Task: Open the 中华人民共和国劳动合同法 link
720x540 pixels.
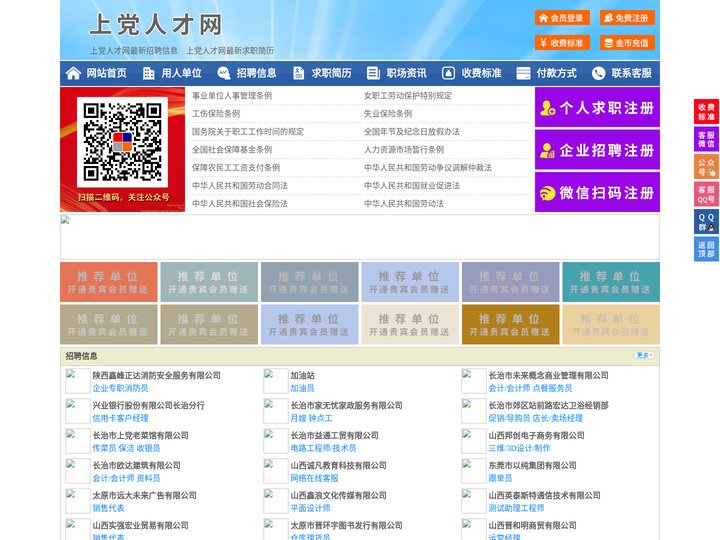Action: pyautogui.click(x=240, y=186)
